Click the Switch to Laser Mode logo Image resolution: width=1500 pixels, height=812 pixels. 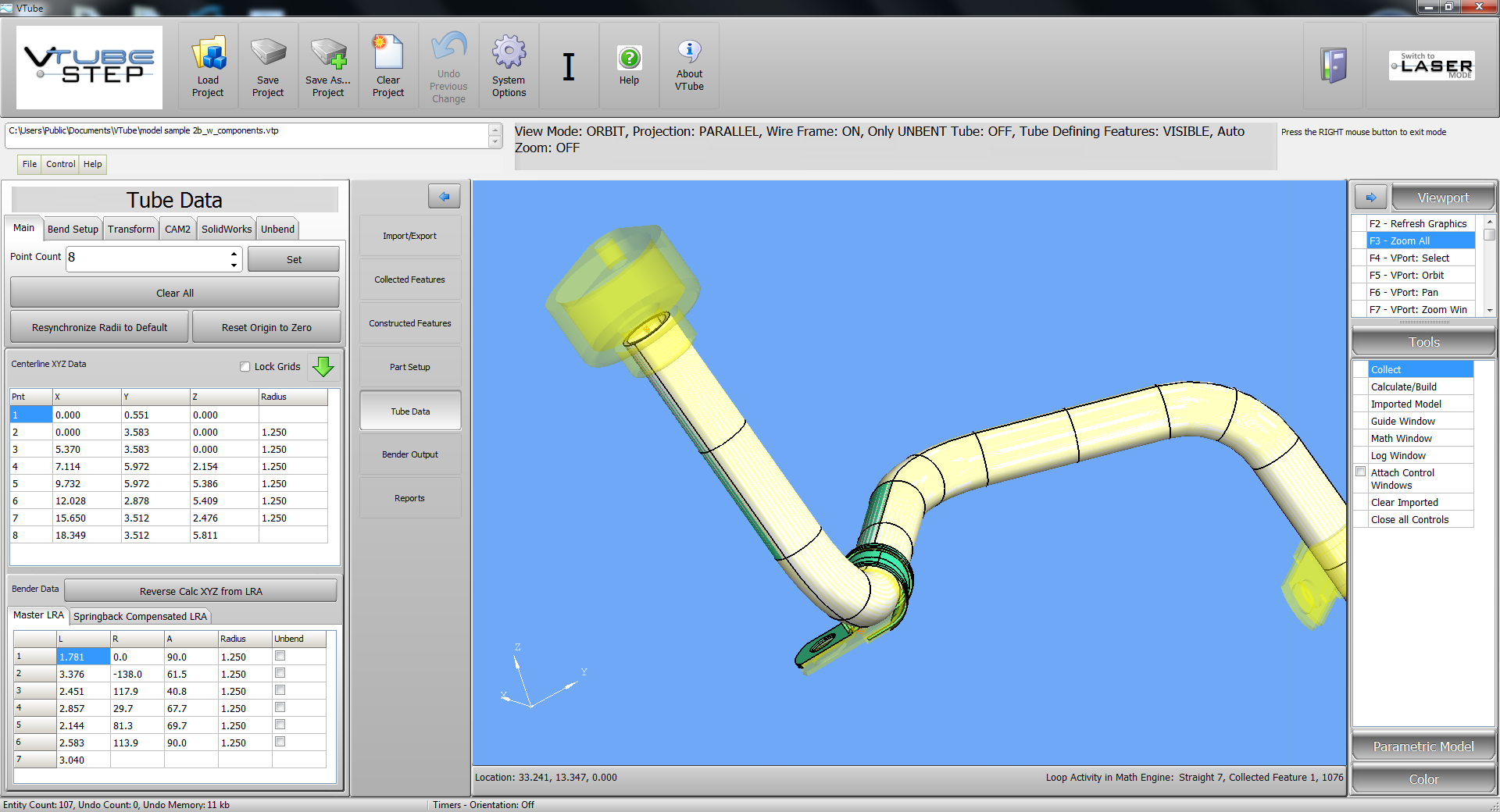pyautogui.click(x=1431, y=66)
